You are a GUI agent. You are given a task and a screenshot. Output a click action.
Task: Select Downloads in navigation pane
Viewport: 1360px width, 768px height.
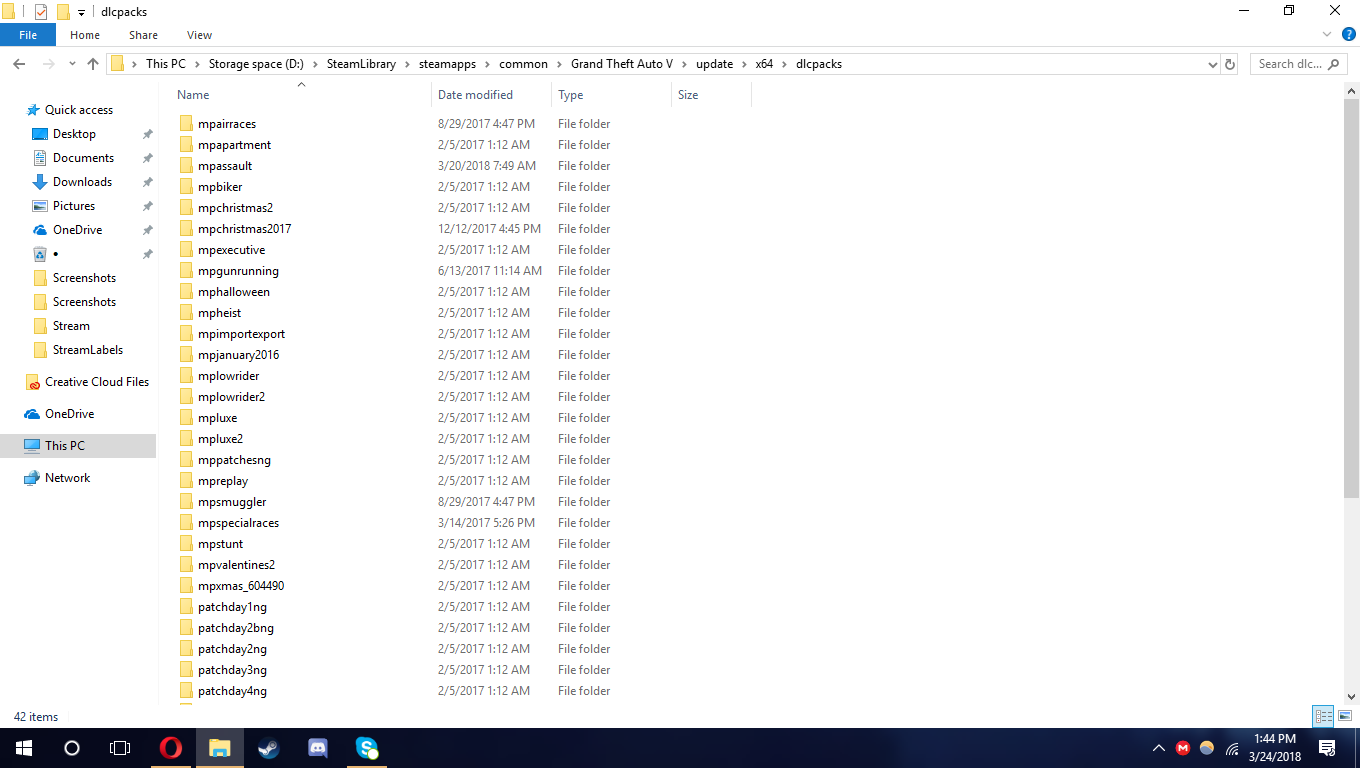pos(82,182)
